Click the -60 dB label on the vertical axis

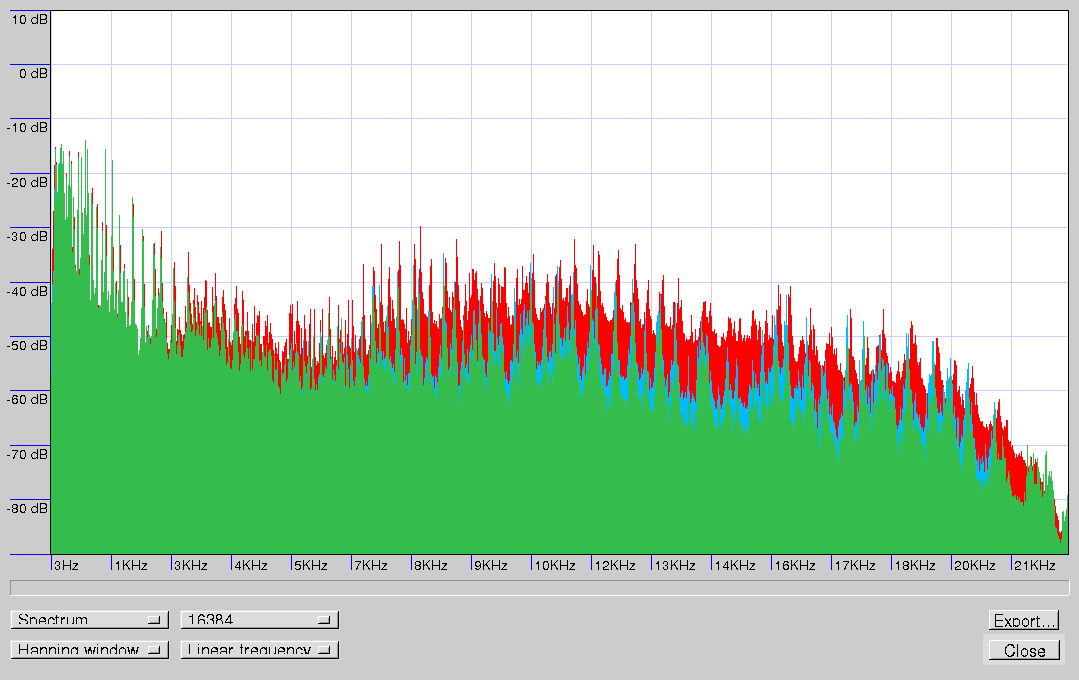pos(27,400)
